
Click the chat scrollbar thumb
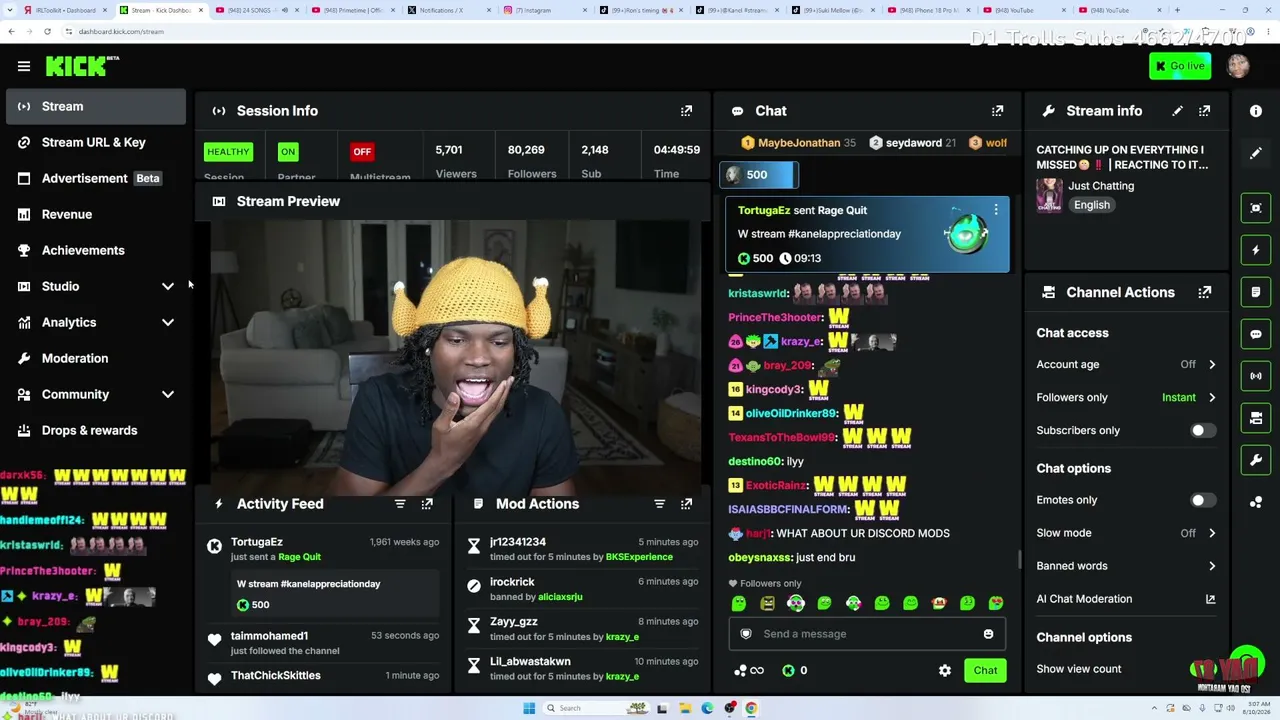[1019, 559]
